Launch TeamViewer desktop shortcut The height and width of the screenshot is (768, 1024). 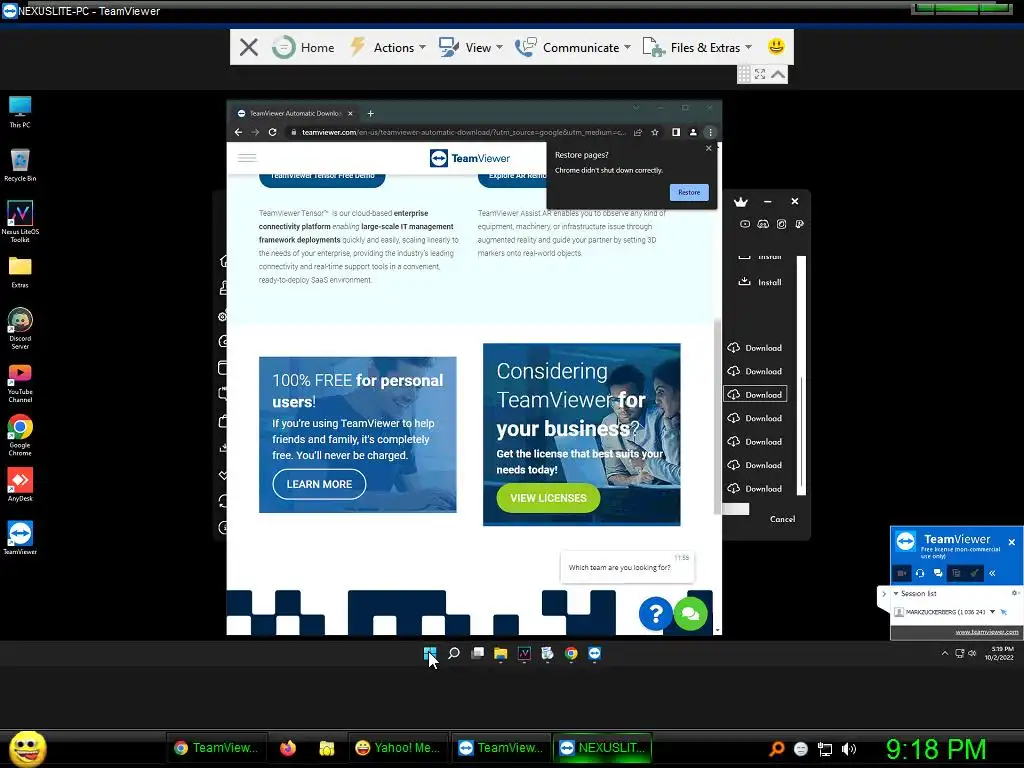point(20,538)
